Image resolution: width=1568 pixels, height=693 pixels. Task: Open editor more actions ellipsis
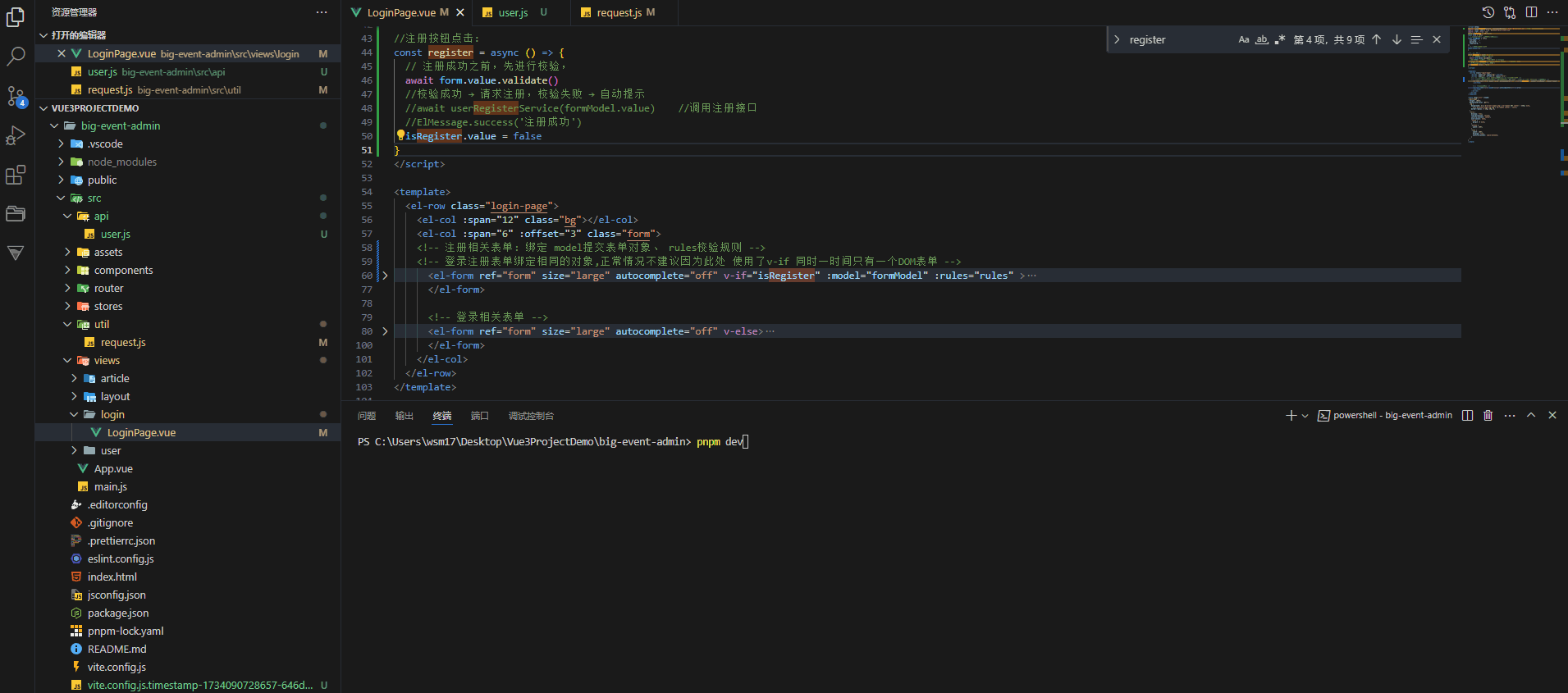pyautogui.click(x=1552, y=12)
